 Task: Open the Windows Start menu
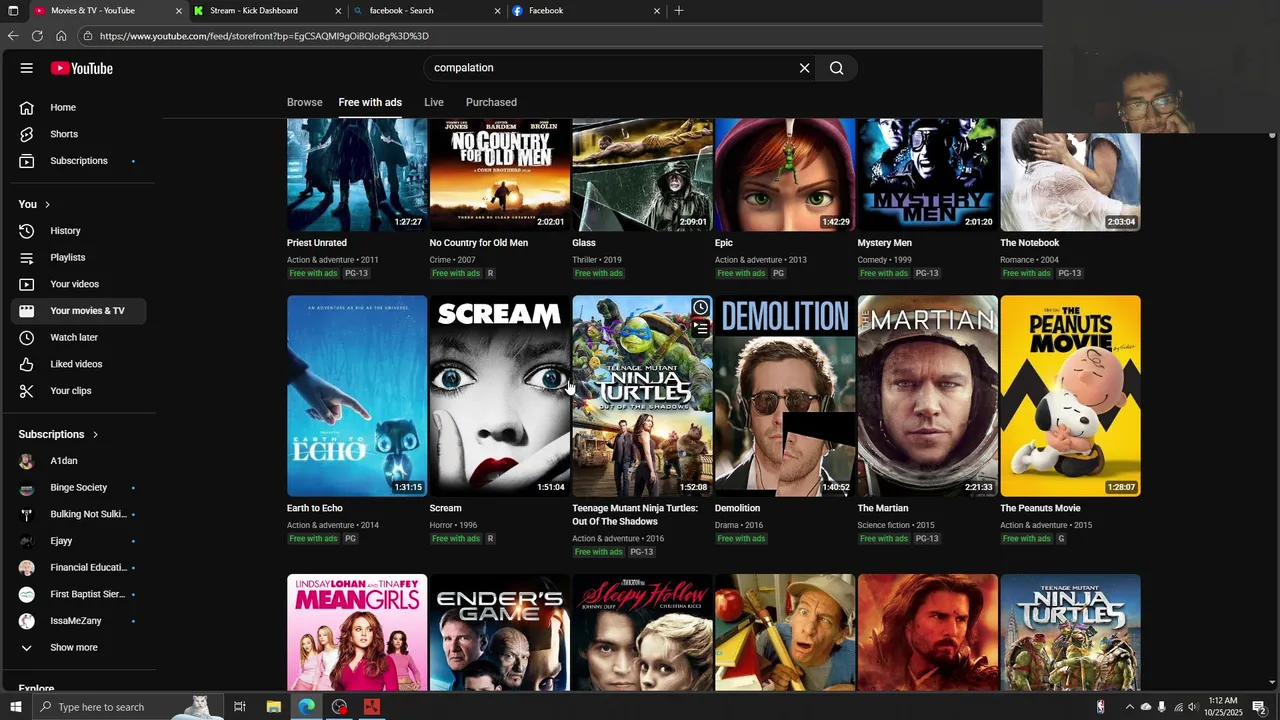pos(15,707)
